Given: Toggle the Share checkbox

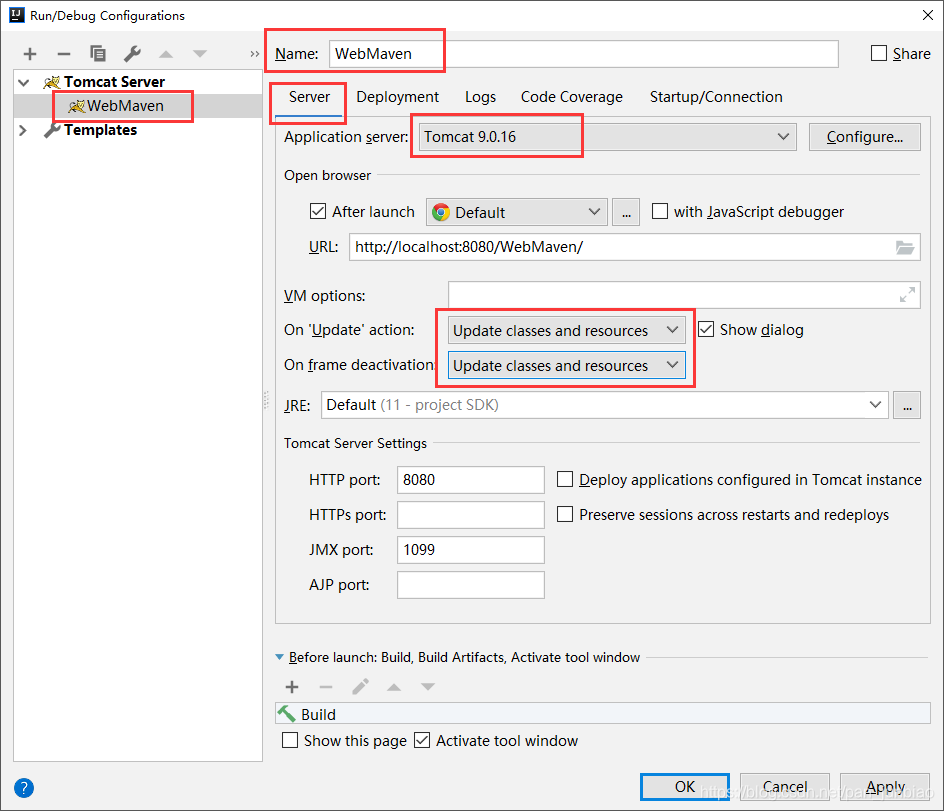Looking at the screenshot, I should point(879,54).
